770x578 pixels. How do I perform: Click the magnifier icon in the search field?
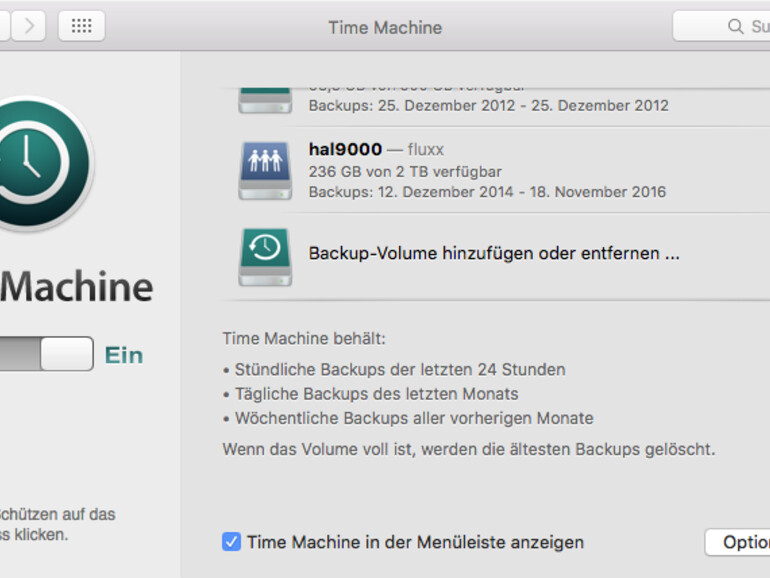pyautogui.click(x=735, y=26)
